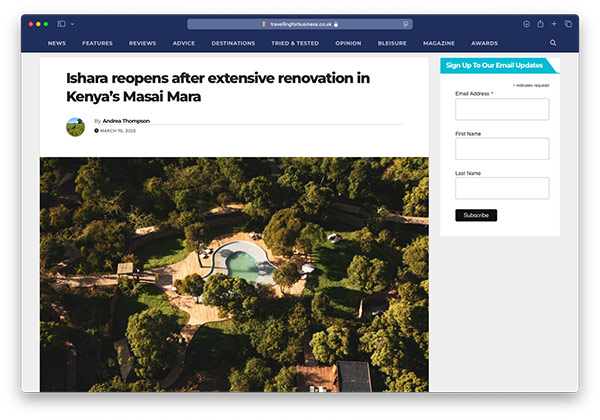Click the address bar URL field
Screen dimensions: 600x420
click(x=299, y=23)
